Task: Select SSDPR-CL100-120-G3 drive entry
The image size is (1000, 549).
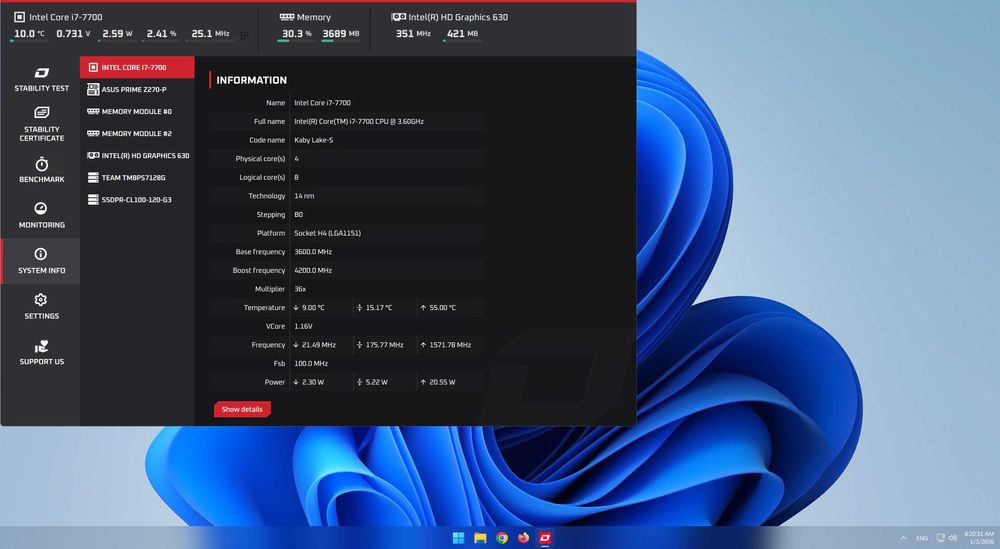Action: [137, 200]
